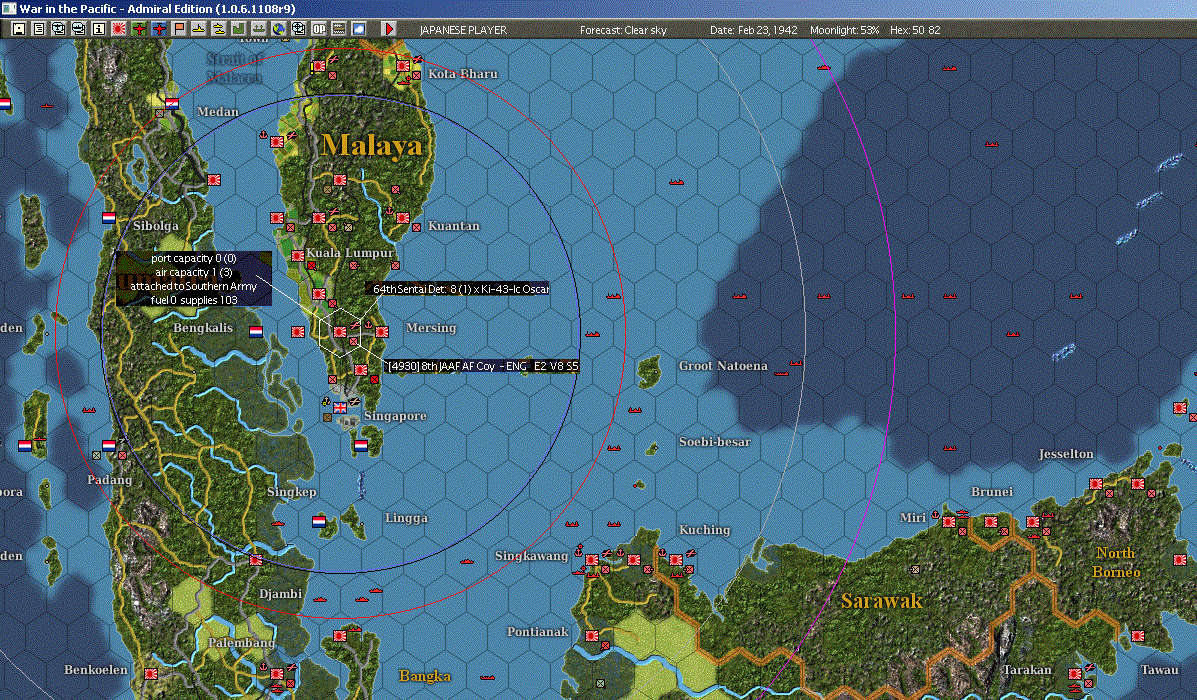Click the JAPANESE PLAYER status text
Viewport: 1197px width, 700px height.
463,30
